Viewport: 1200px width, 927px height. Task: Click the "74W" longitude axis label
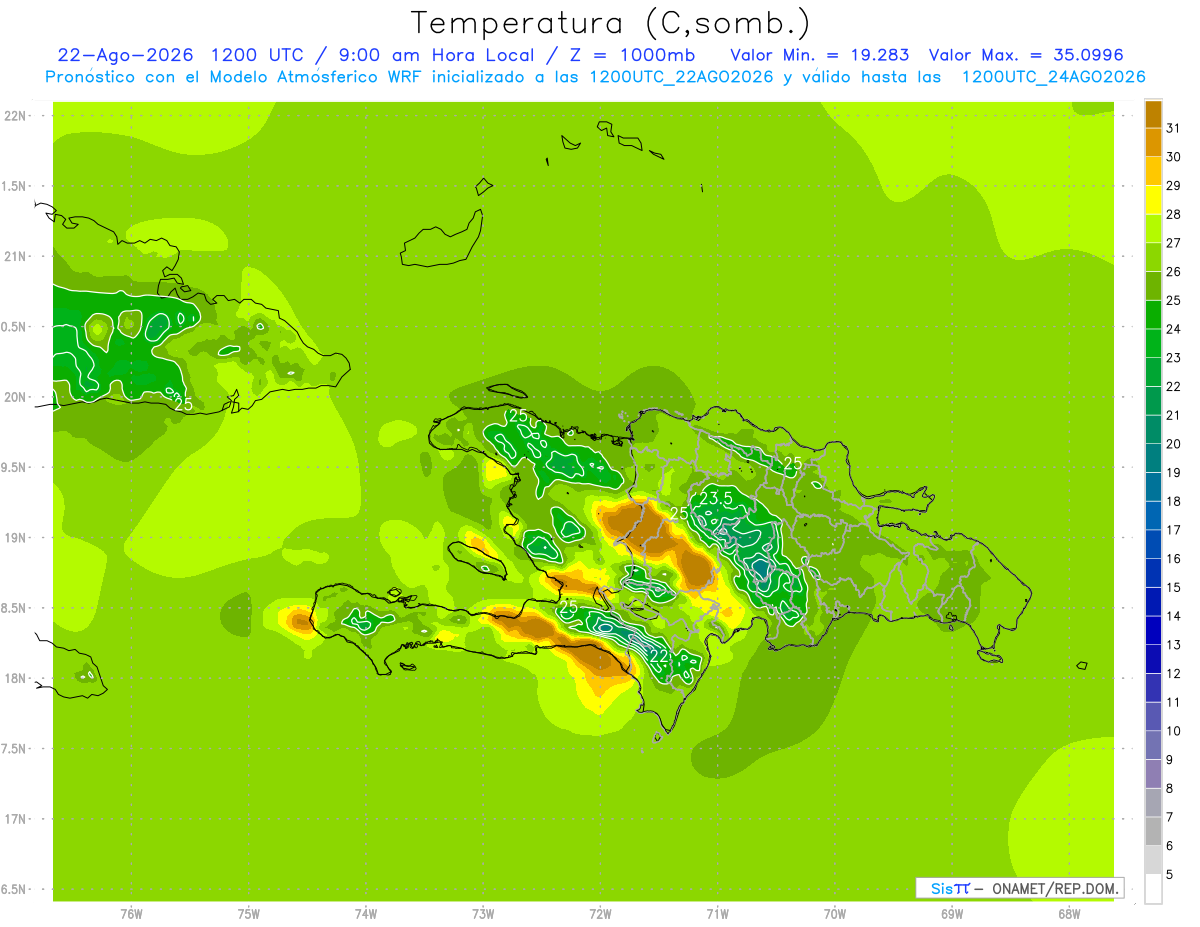366,913
